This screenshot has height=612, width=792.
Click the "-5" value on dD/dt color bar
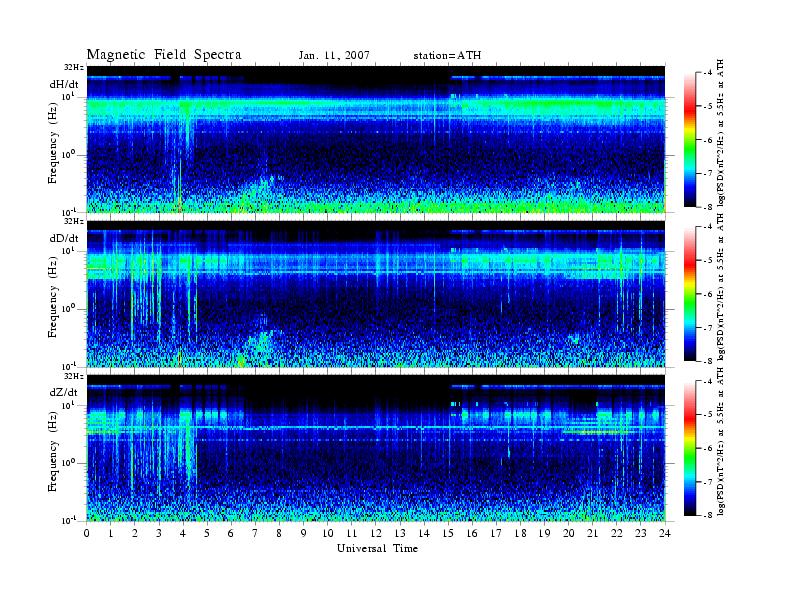(709, 261)
